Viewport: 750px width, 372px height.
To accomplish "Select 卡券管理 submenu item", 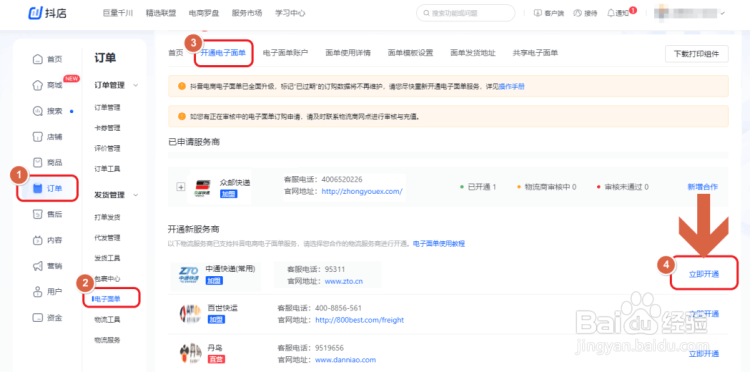I will coord(108,128).
